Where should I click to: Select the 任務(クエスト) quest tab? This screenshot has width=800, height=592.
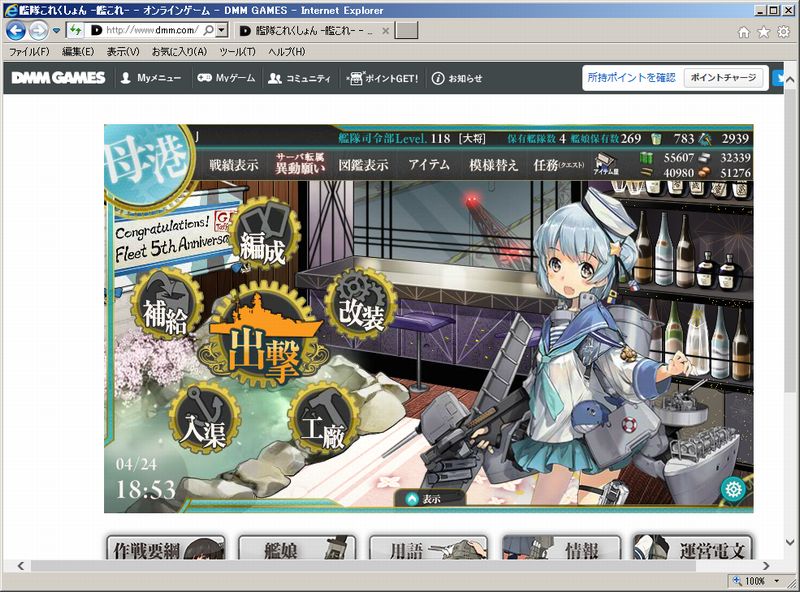[x=559, y=165]
